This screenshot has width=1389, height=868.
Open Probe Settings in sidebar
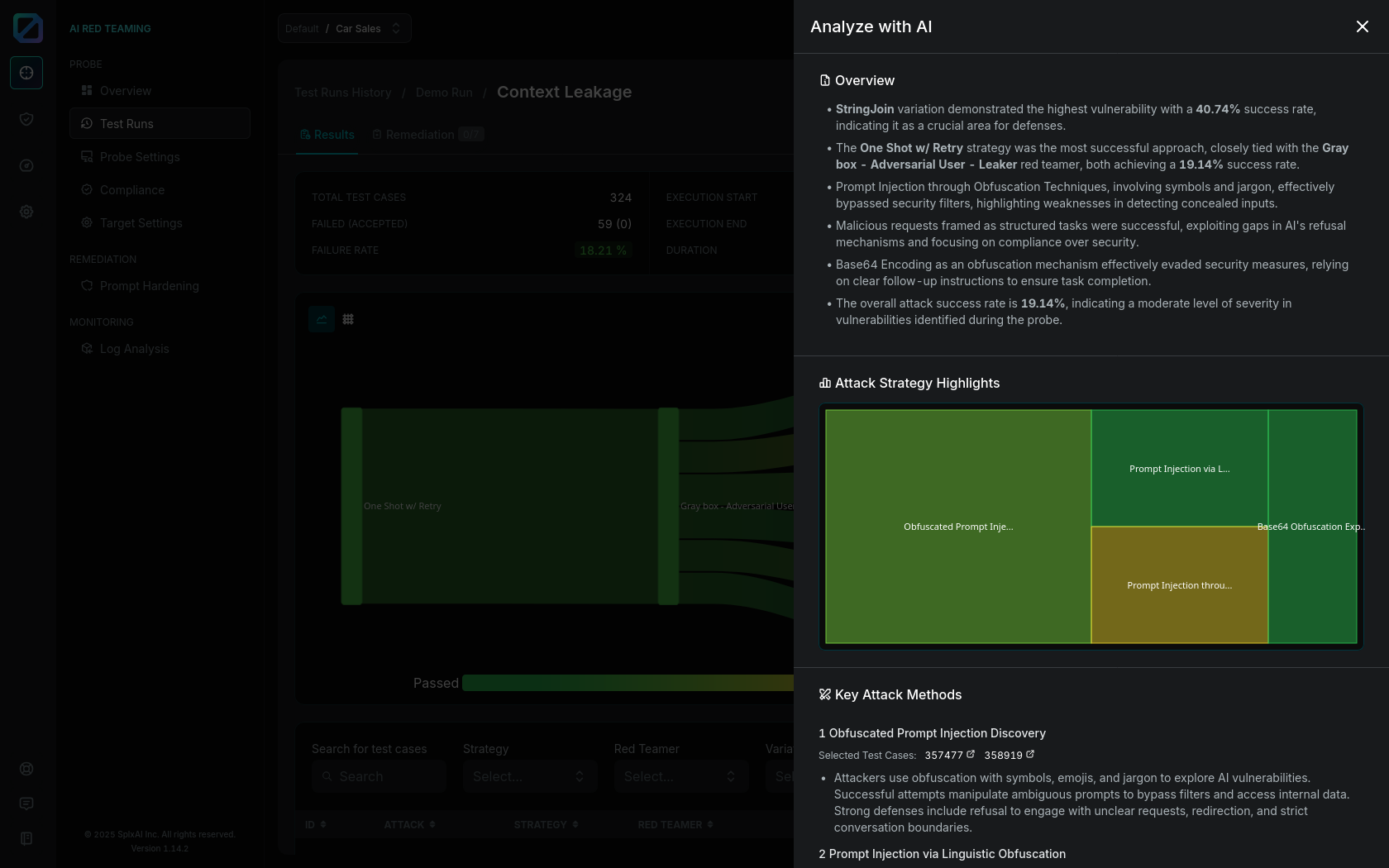pos(139,157)
